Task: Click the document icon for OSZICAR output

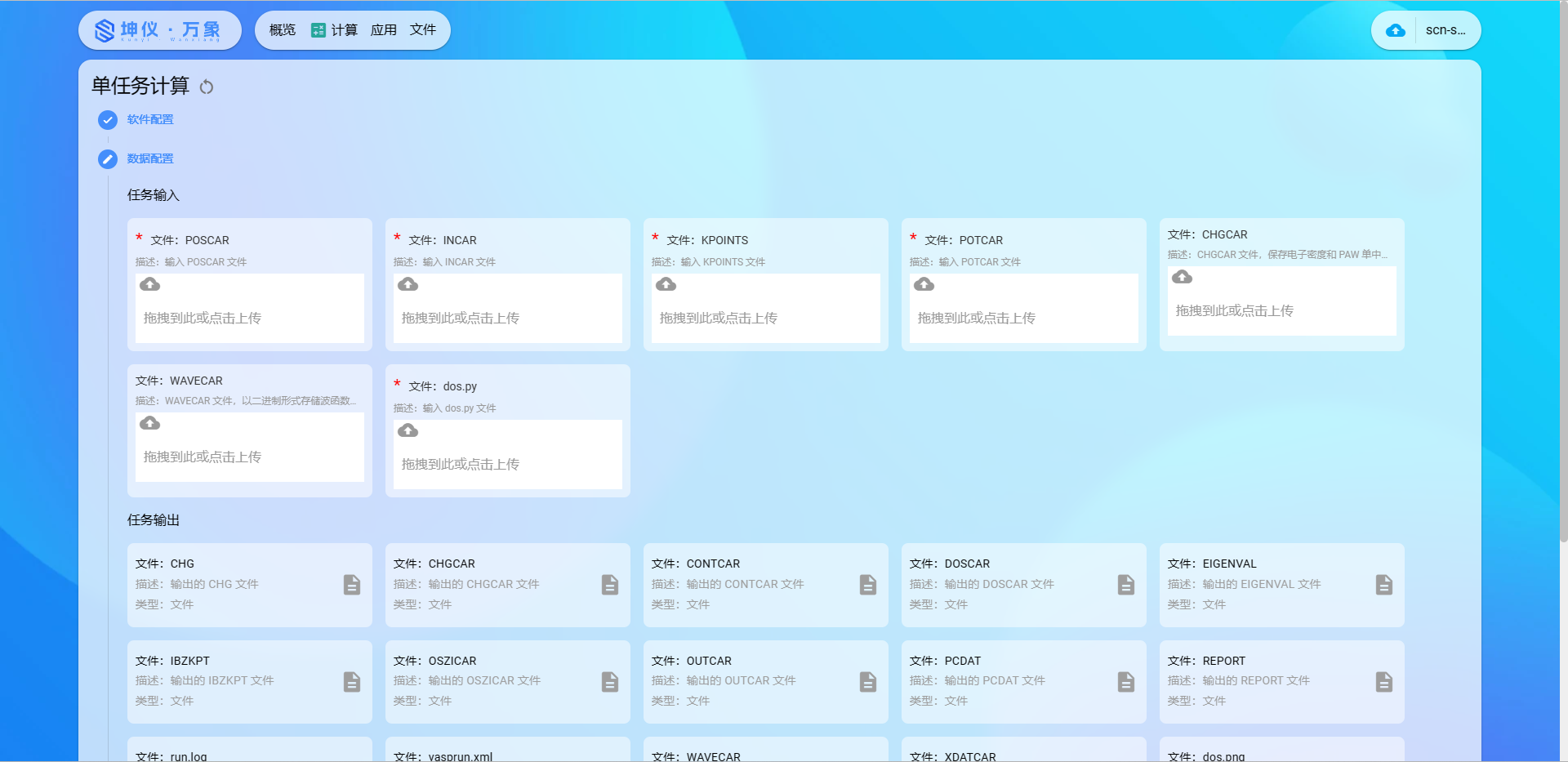Action: tap(609, 682)
